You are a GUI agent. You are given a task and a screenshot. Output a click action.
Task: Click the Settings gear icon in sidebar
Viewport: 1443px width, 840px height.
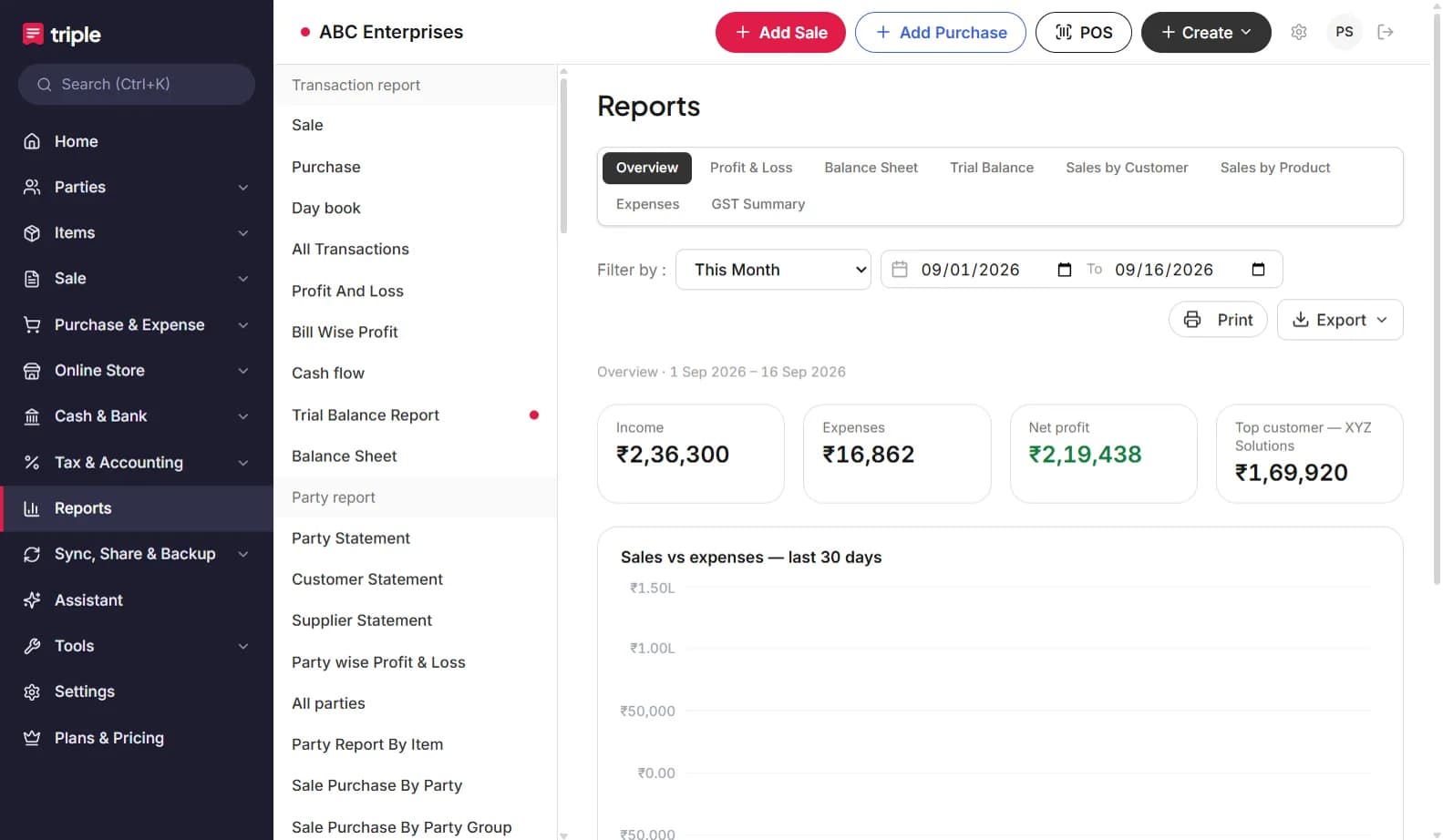point(32,691)
